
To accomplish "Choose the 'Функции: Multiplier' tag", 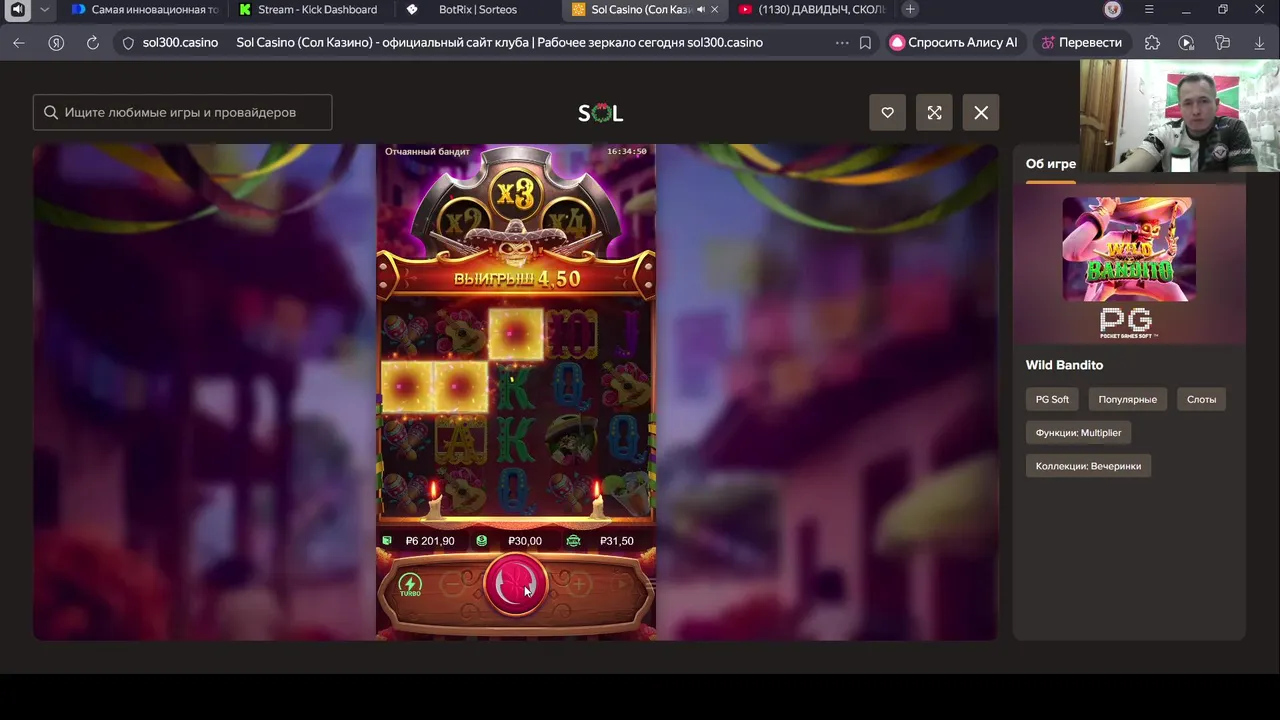I will (1078, 433).
